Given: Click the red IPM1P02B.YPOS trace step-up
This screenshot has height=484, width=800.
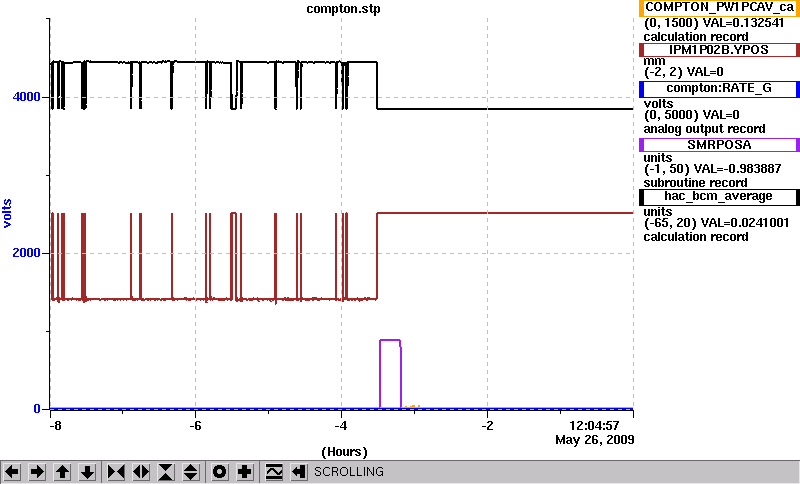Looking at the screenshot, I should (x=377, y=255).
